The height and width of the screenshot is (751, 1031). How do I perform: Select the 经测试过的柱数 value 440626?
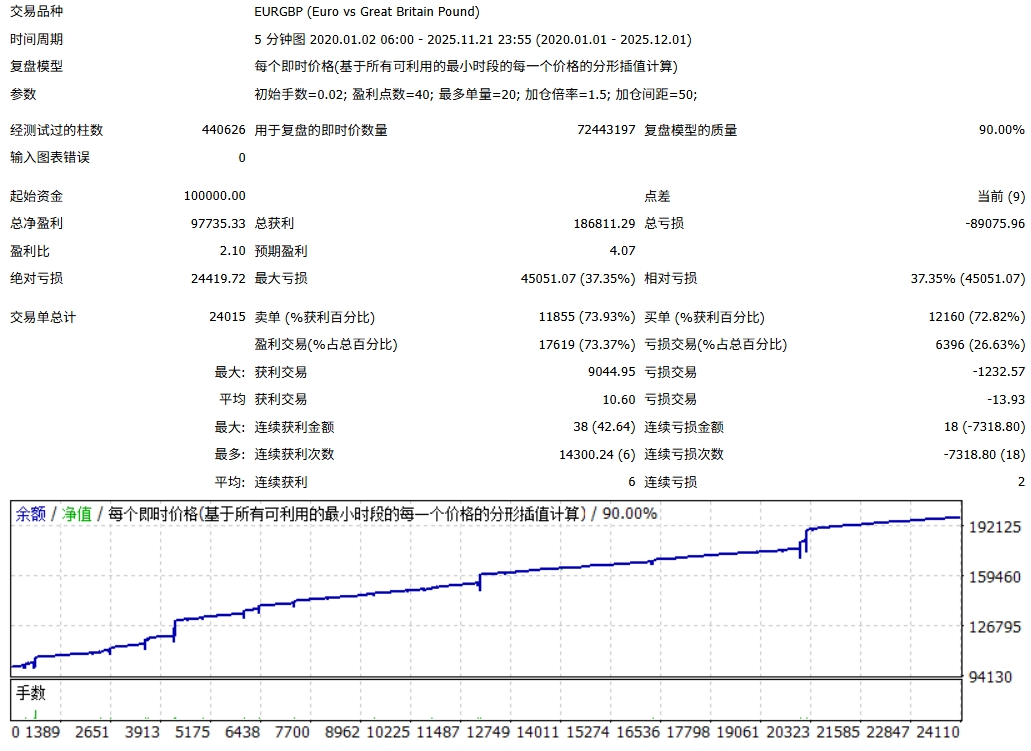223,130
